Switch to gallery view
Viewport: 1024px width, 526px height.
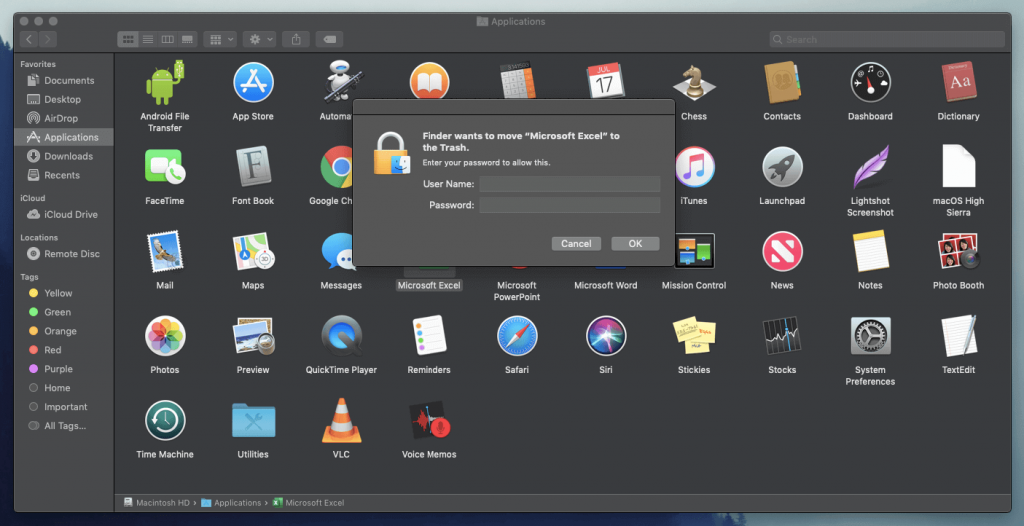[x=187, y=39]
